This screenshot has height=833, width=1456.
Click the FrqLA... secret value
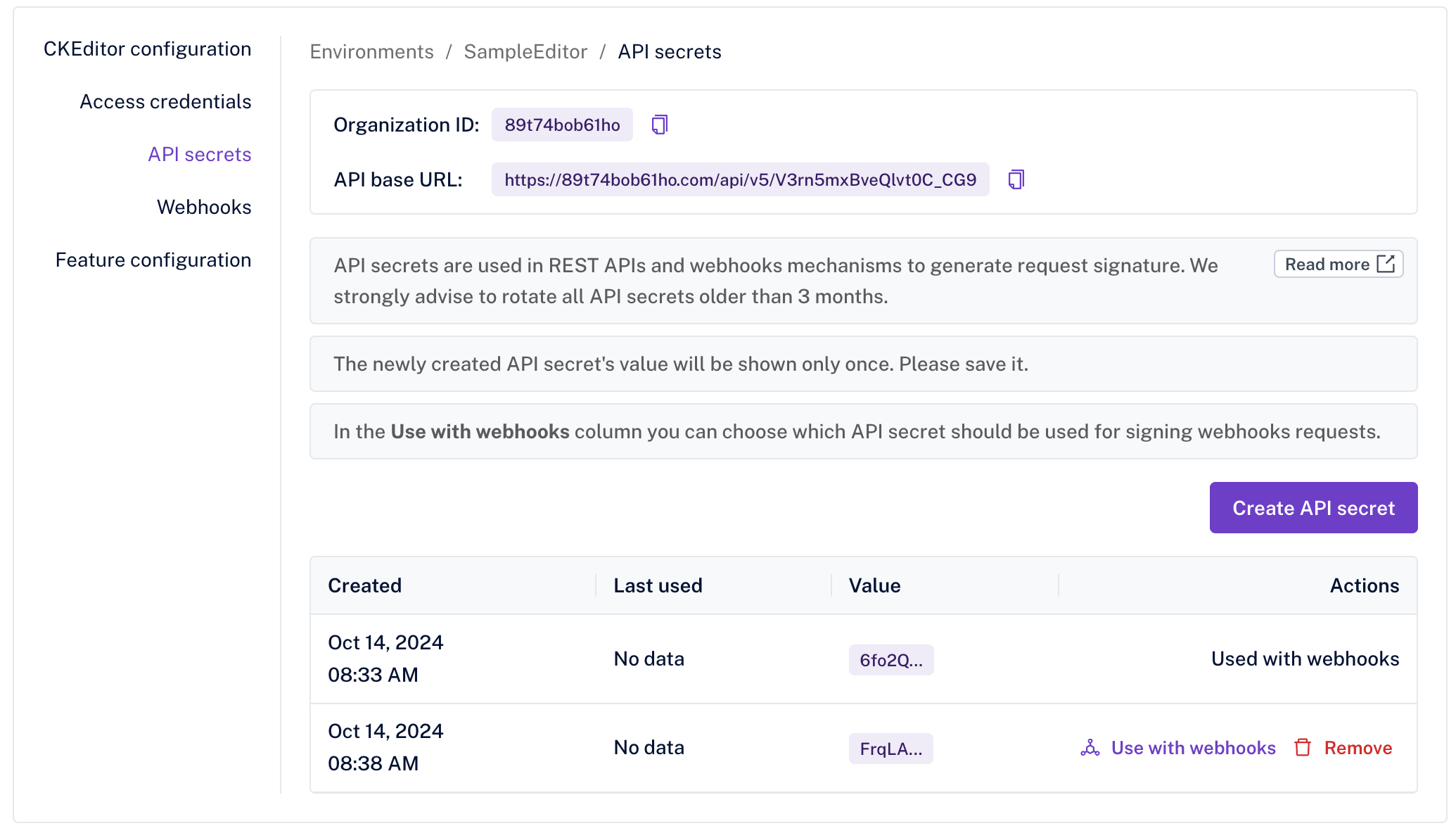point(891,749)
